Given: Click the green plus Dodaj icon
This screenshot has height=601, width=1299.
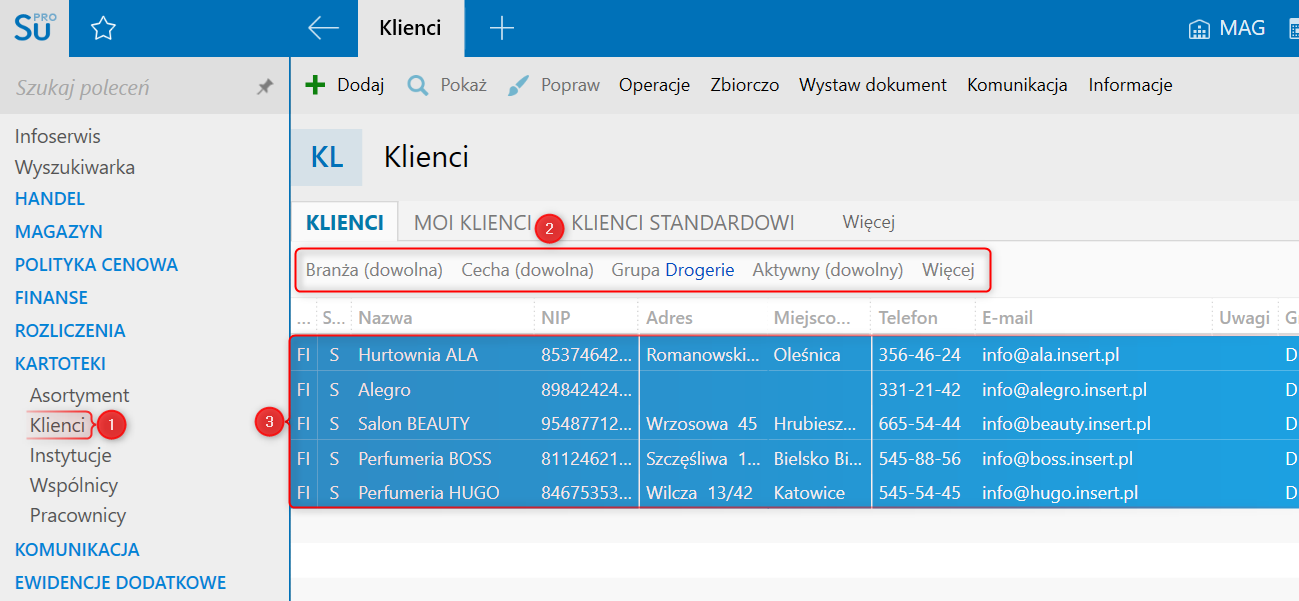Looking at the screenshot, I should [315, 85].
